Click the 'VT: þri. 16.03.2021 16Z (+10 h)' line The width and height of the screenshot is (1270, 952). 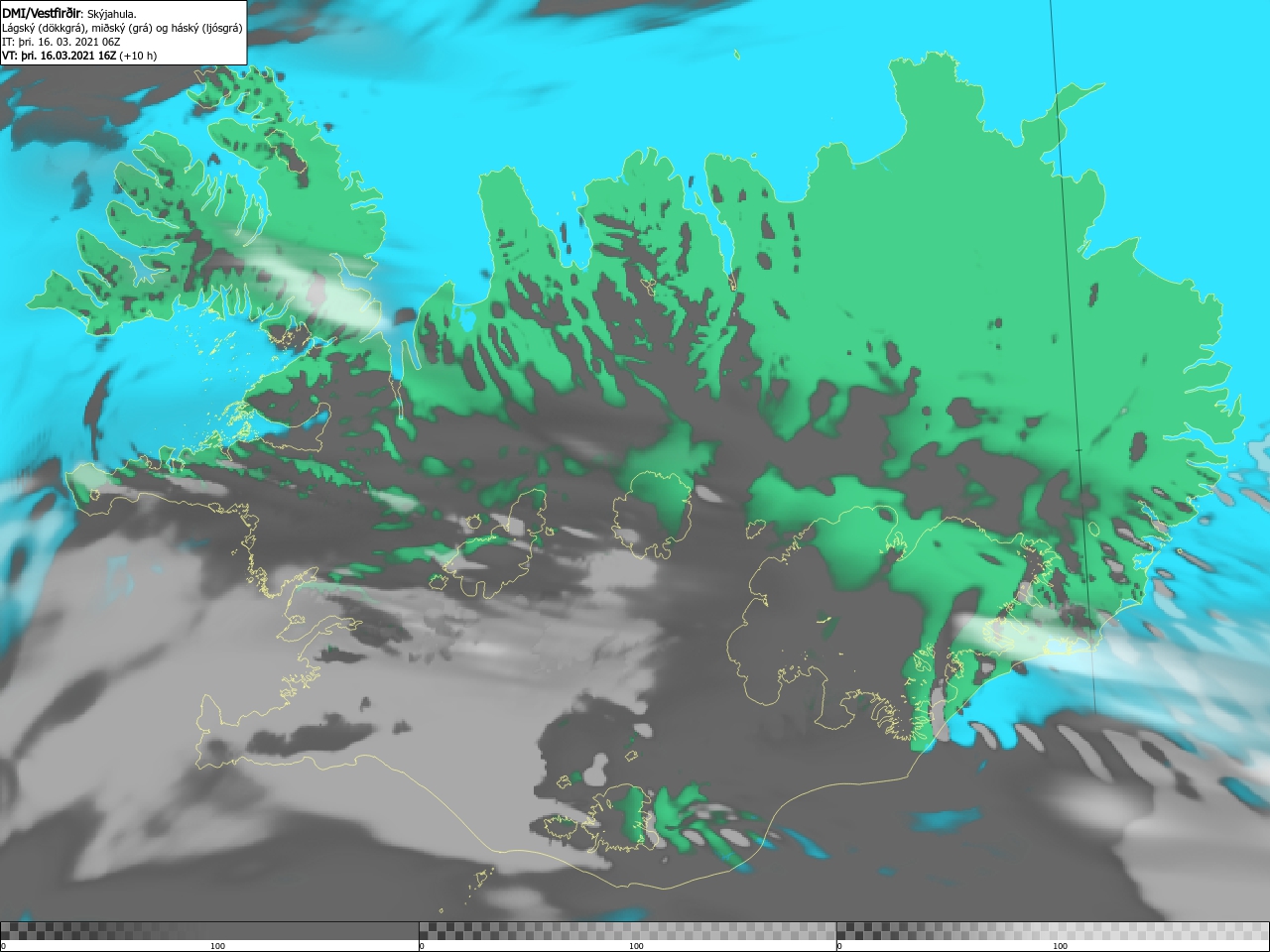pyautogui.click(x=79, y=56)
